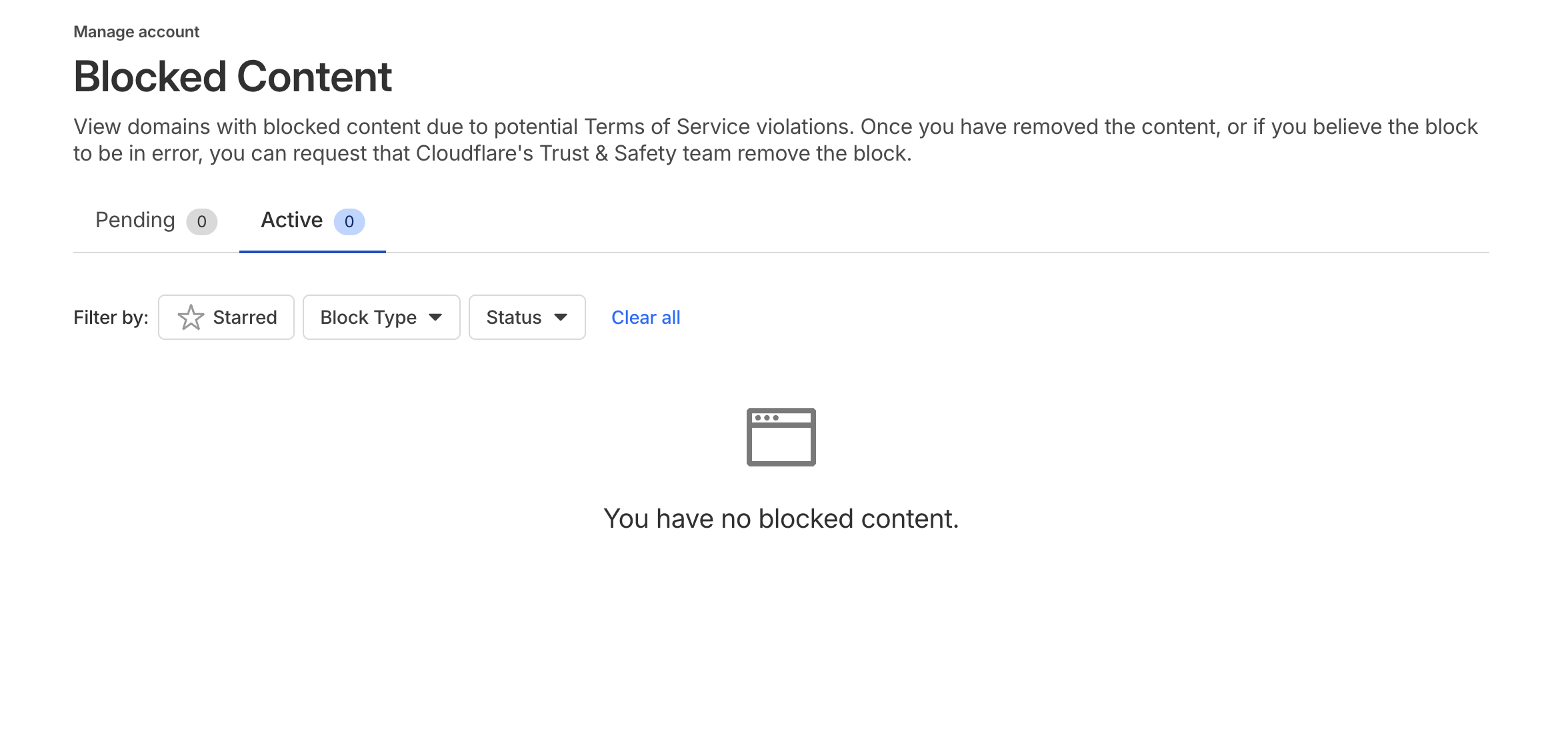Click the Pending tab count badge
1568x741 pixels.
tap(201, 222)
